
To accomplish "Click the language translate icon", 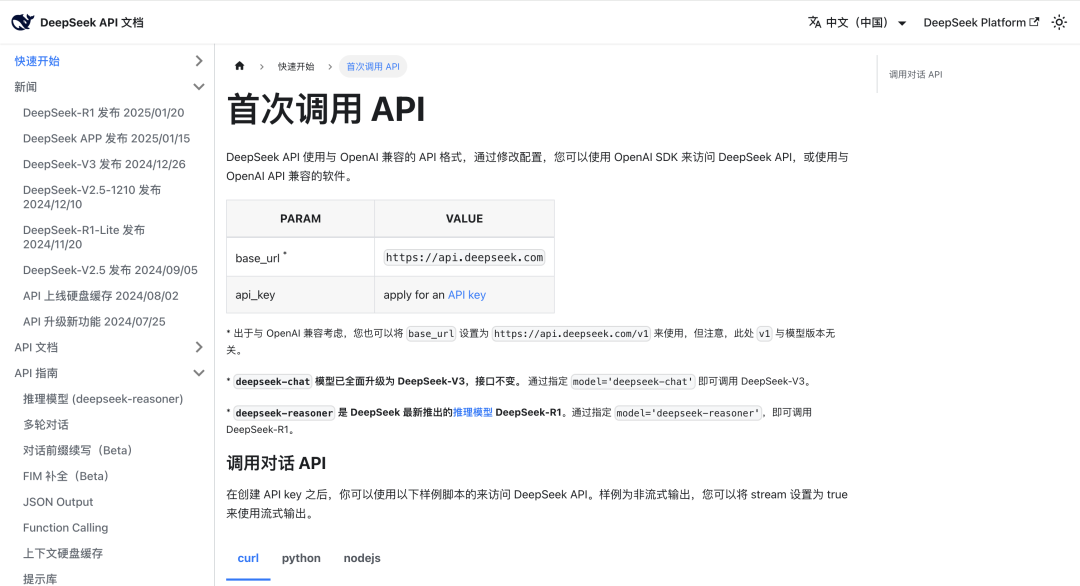I will point(815,22).
